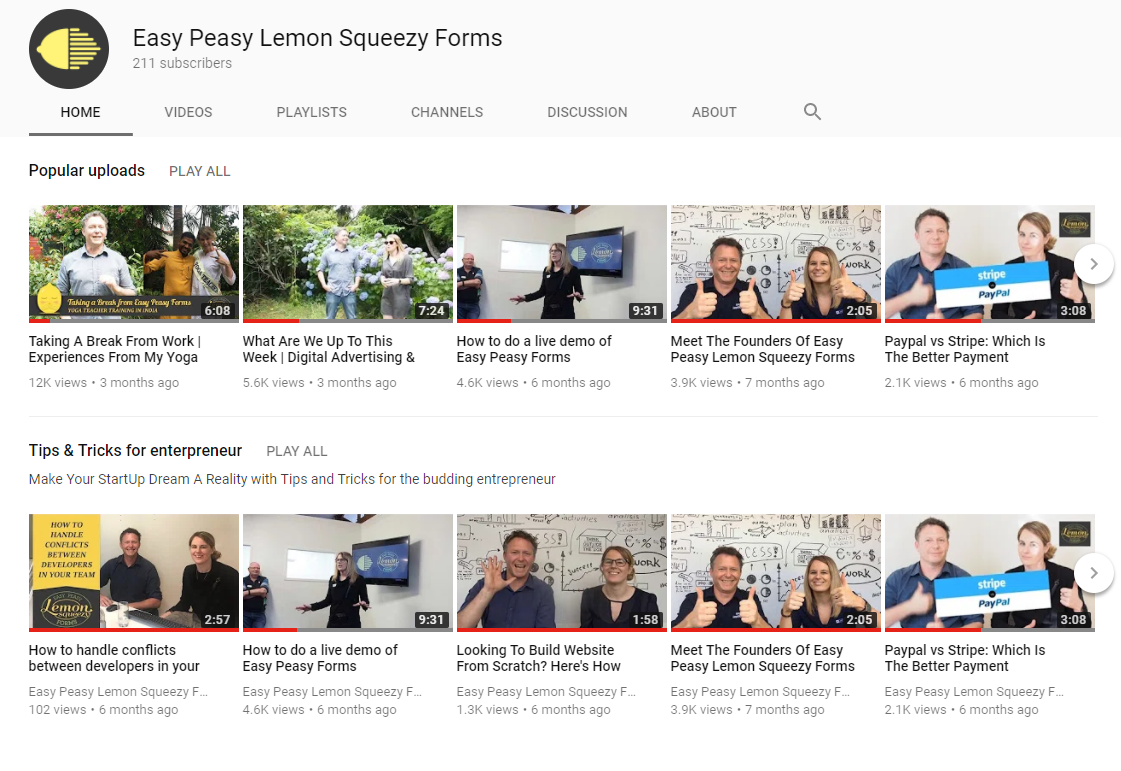This screenshot has width=1121, height=771.
Task: Click the 1.3K views • 6 months ago text
Action: pyautogui.click(x=533, y=709)
